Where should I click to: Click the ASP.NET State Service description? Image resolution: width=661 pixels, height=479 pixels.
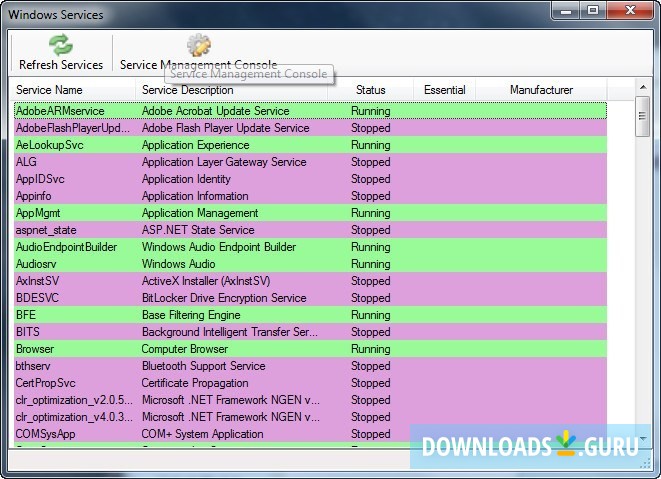tap(198, 230)
